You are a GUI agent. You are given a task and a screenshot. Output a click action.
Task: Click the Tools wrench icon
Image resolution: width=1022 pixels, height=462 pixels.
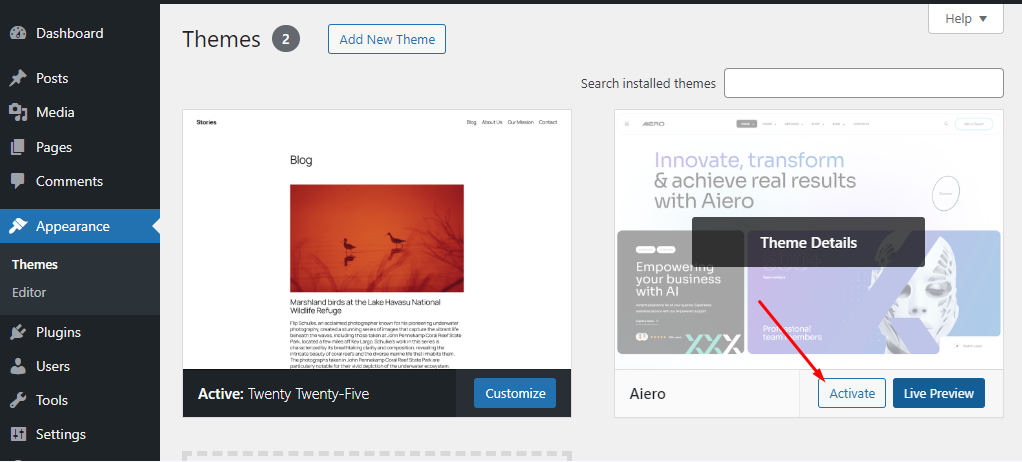(x=18, y=400)
